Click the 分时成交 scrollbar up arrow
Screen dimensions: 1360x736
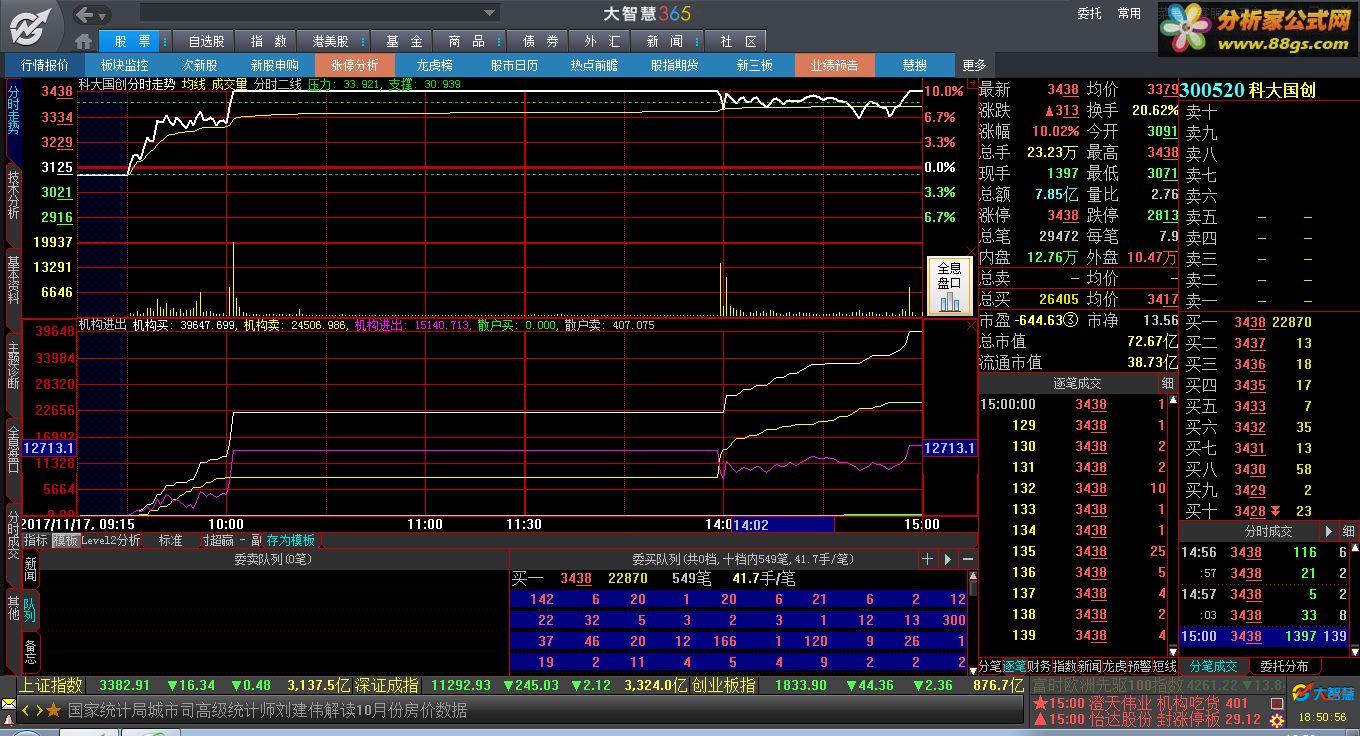(1353, 547)
